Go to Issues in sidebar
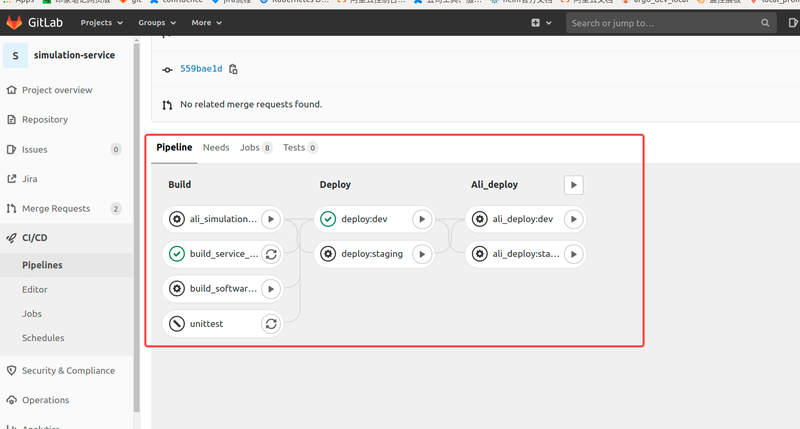Screen dimensions: 800x429 coord(34,149)
